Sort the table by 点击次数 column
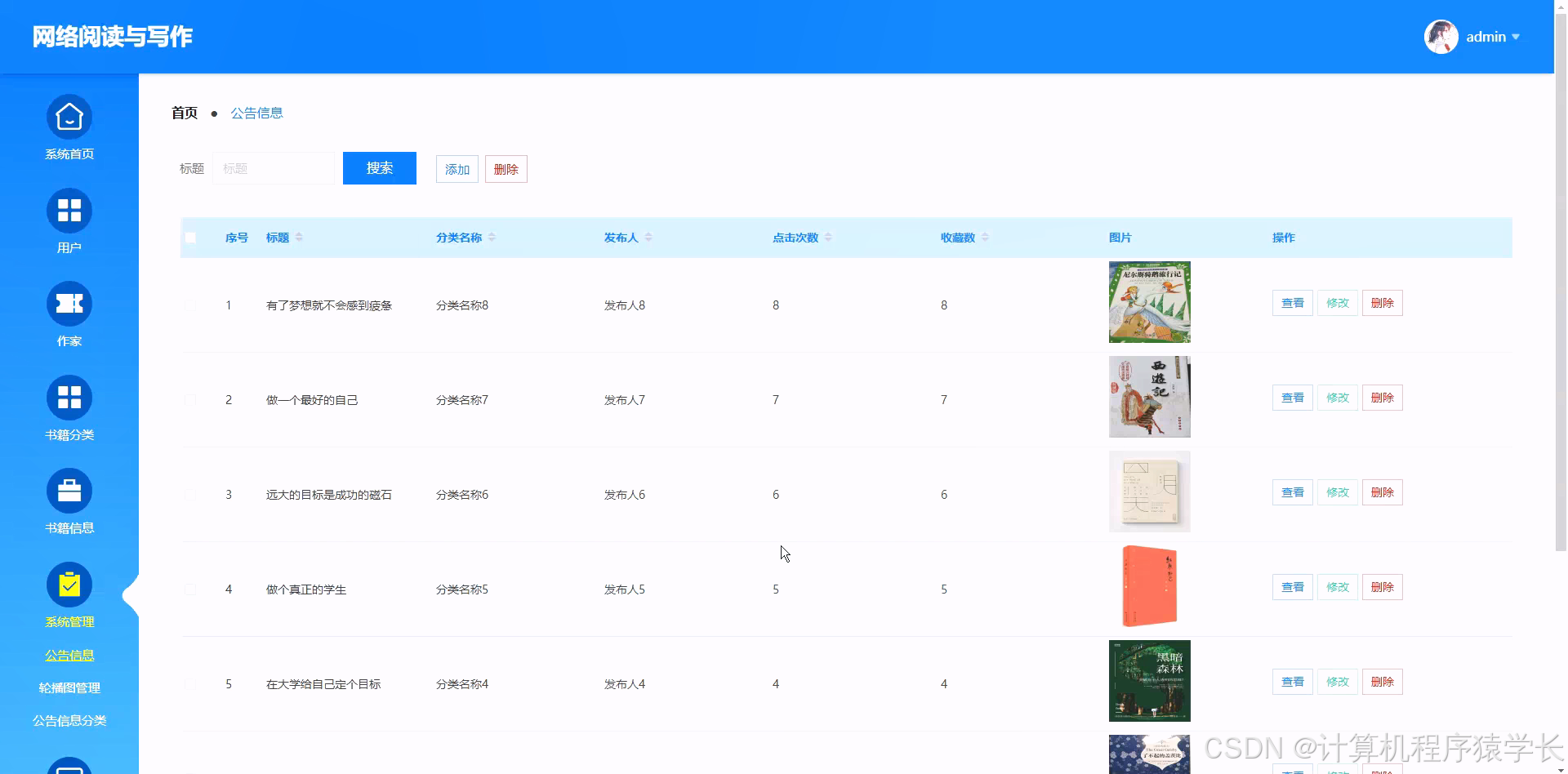Screen dimensions: 1568x774 (828, 238)
